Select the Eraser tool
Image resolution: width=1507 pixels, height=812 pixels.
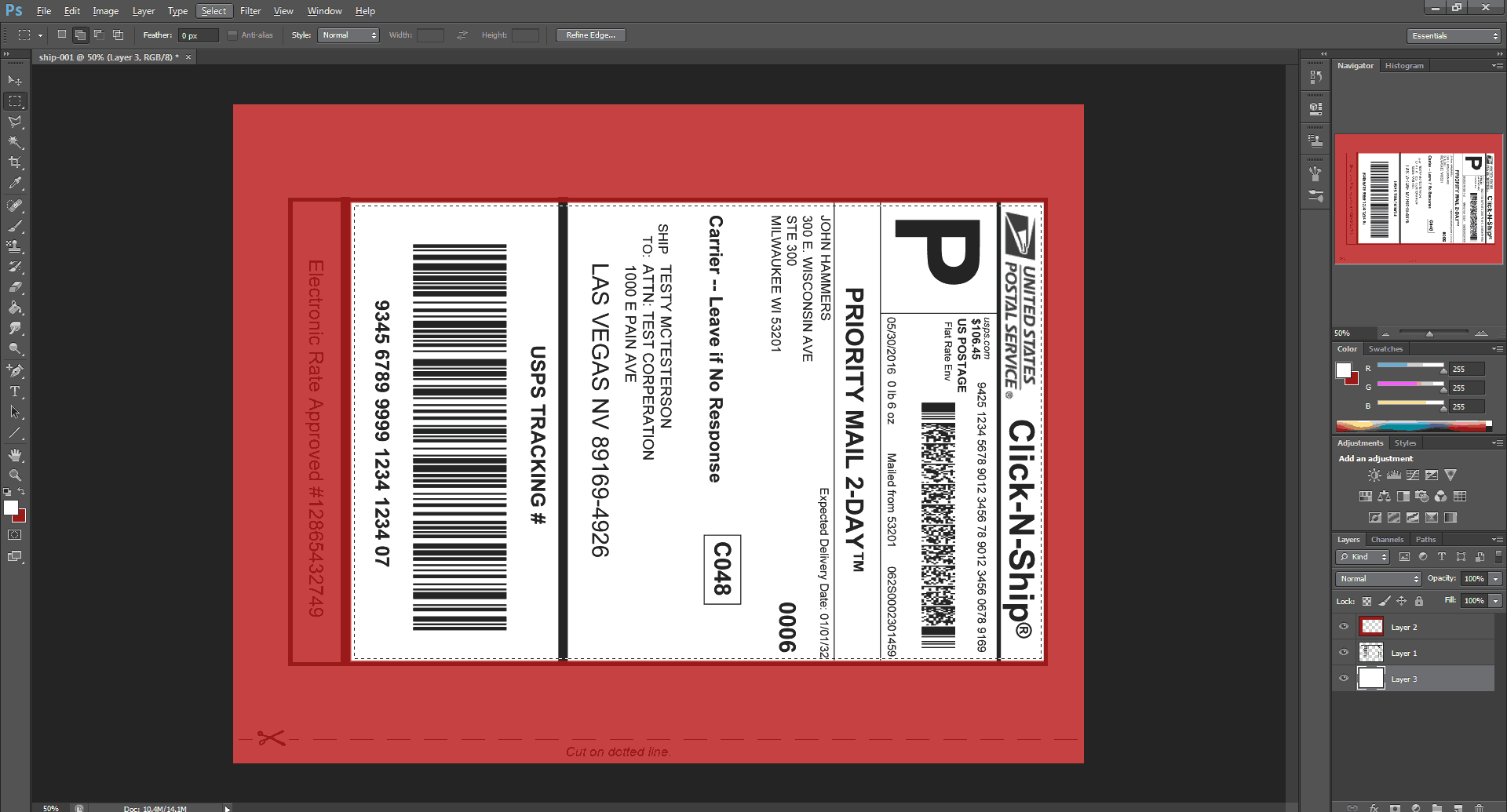(15, 287)
